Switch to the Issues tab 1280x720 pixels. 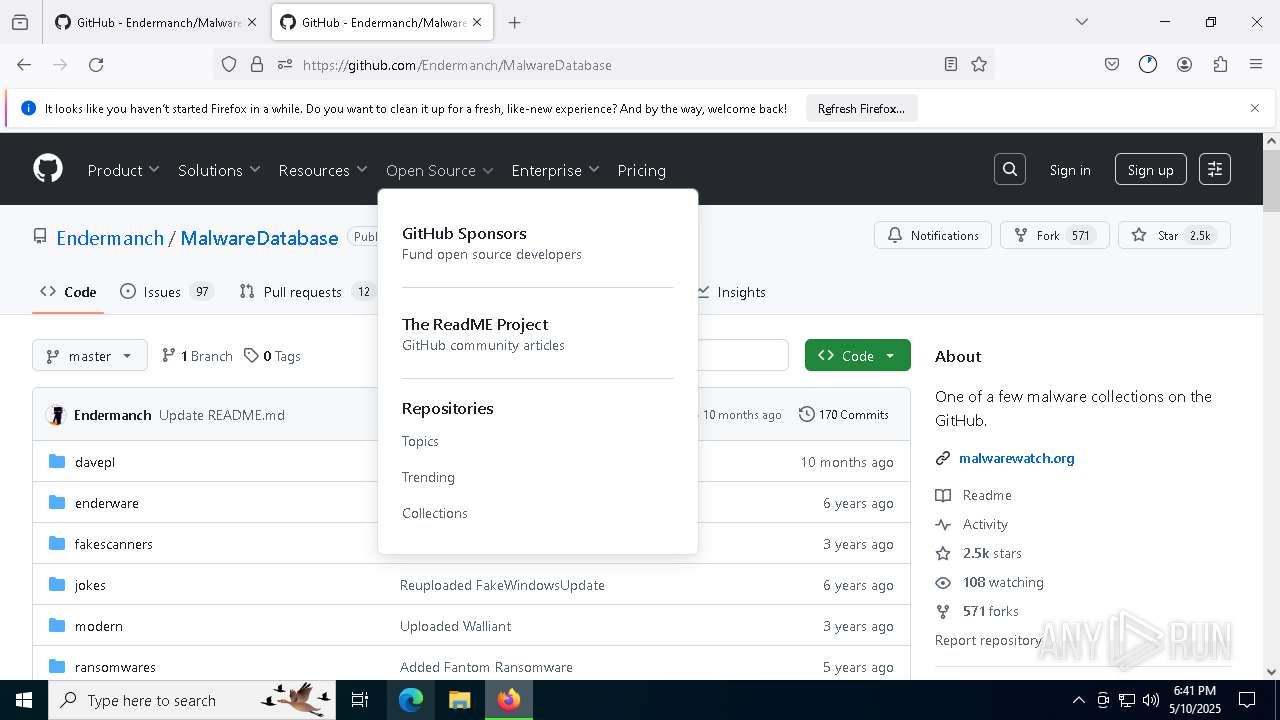coord(166,292)
